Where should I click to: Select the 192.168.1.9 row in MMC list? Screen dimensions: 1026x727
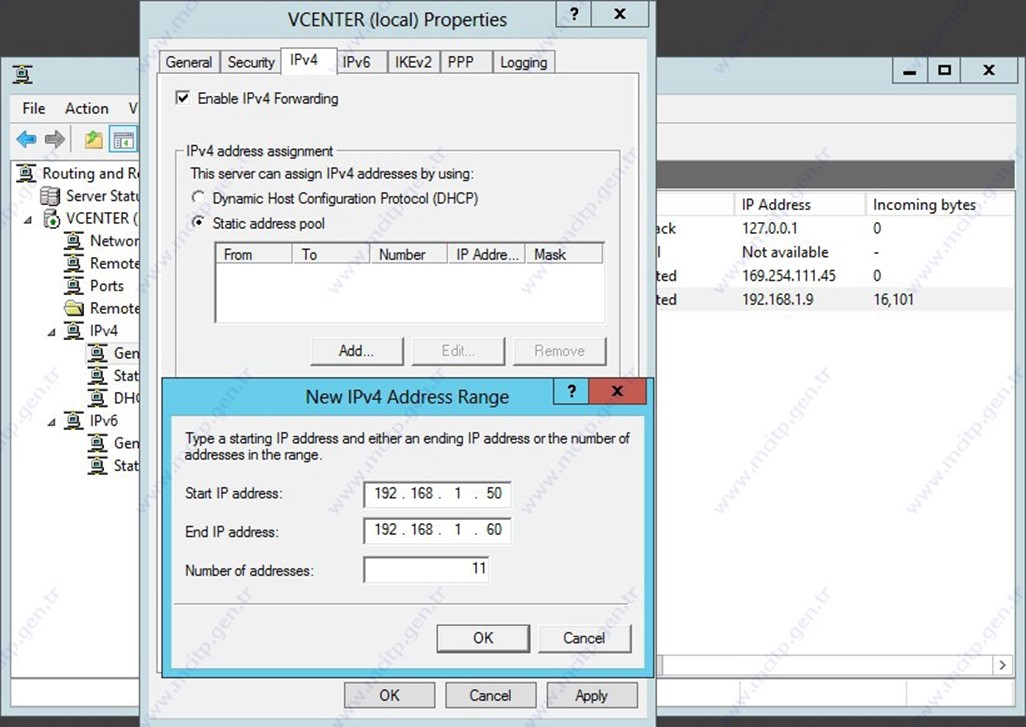(835, 299)
